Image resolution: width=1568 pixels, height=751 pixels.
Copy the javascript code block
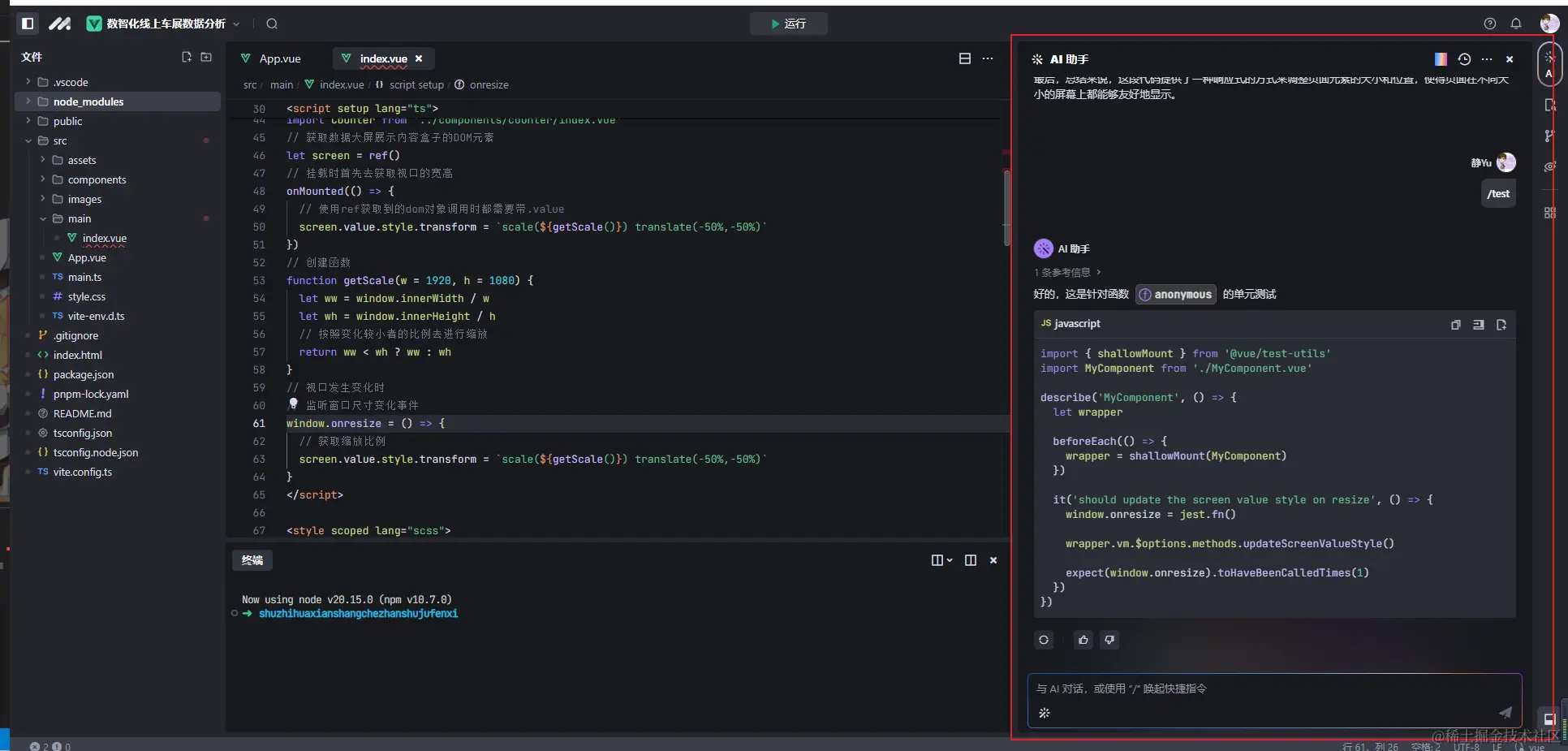click(x=1456, y=324)
